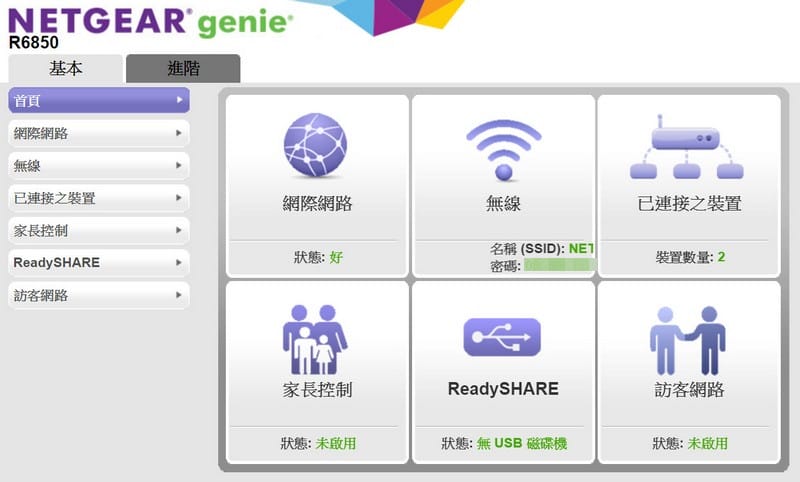This screenshot has width=800, height=482.
Task: Click the NETGEAR genie logo
Action: point(151,21)
